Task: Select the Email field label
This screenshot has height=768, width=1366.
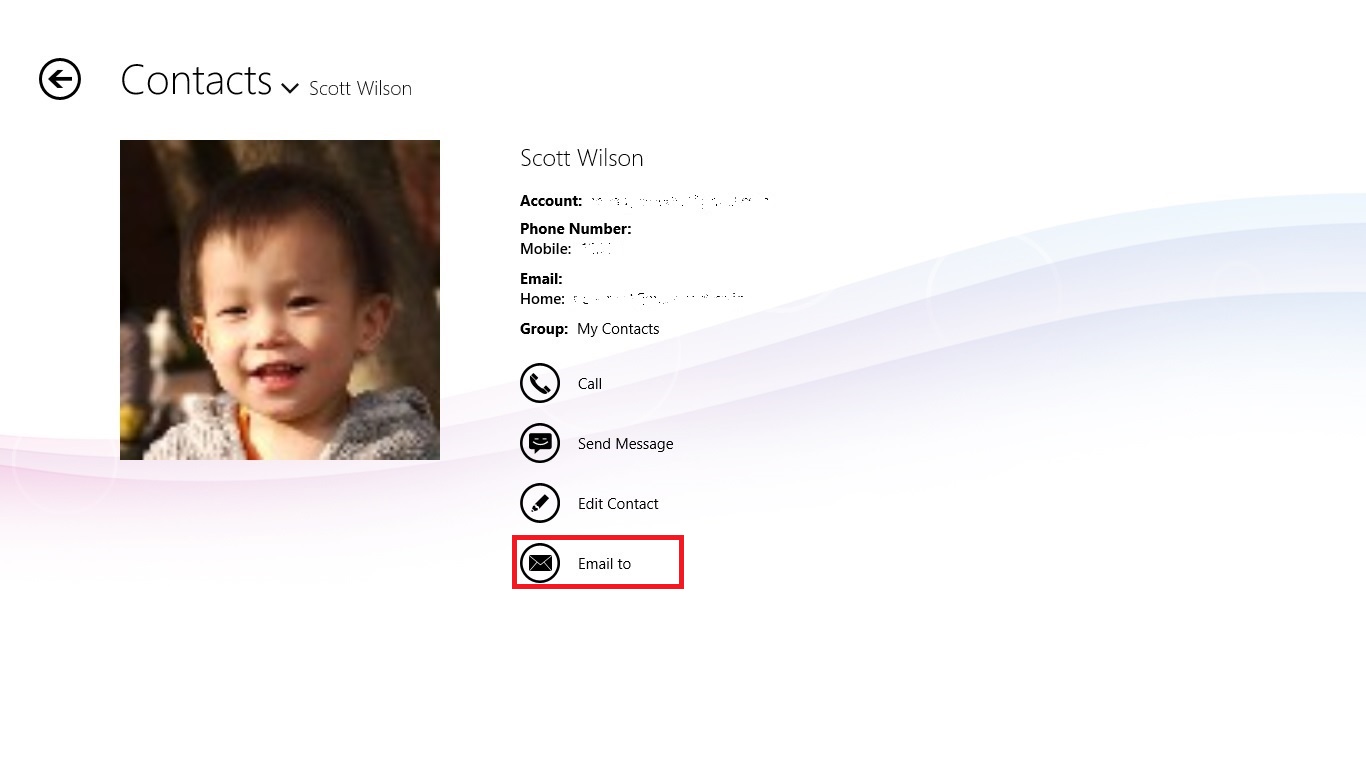Action: tap(541, 279)
